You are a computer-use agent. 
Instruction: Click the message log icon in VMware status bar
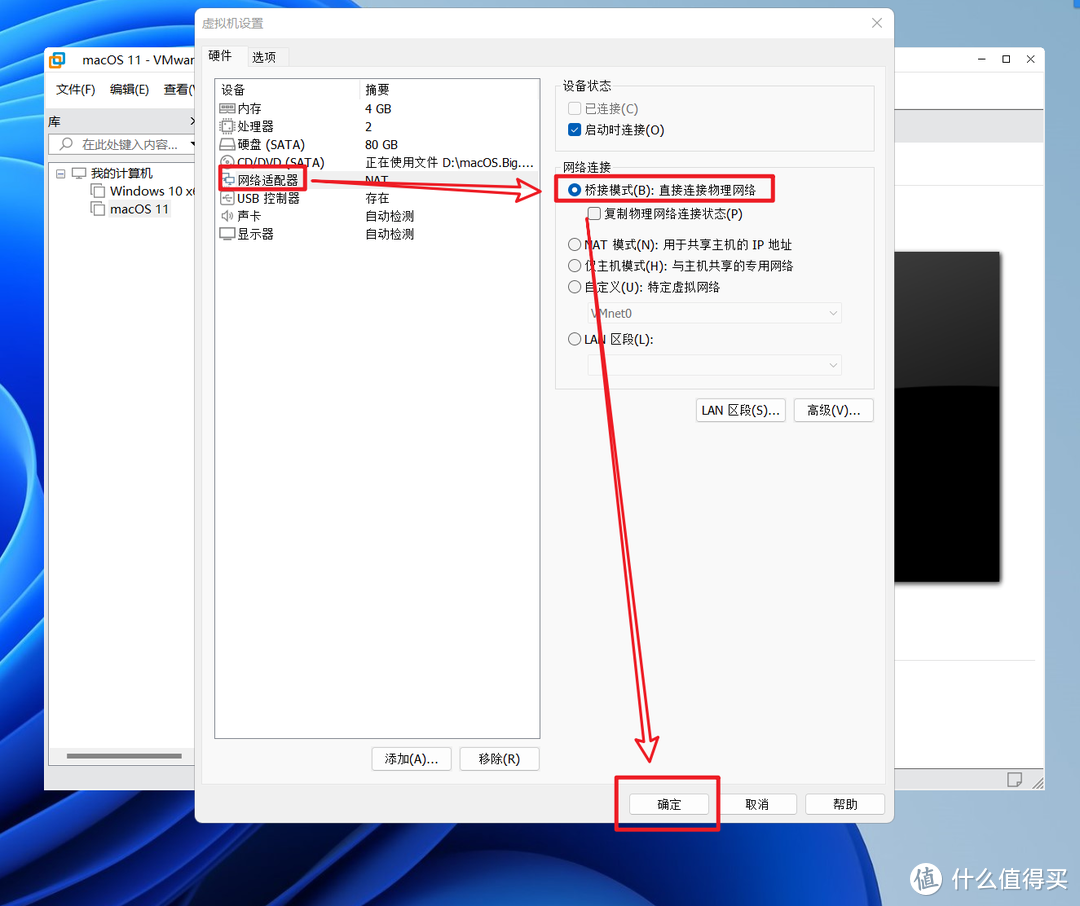tap(1015, 779)
